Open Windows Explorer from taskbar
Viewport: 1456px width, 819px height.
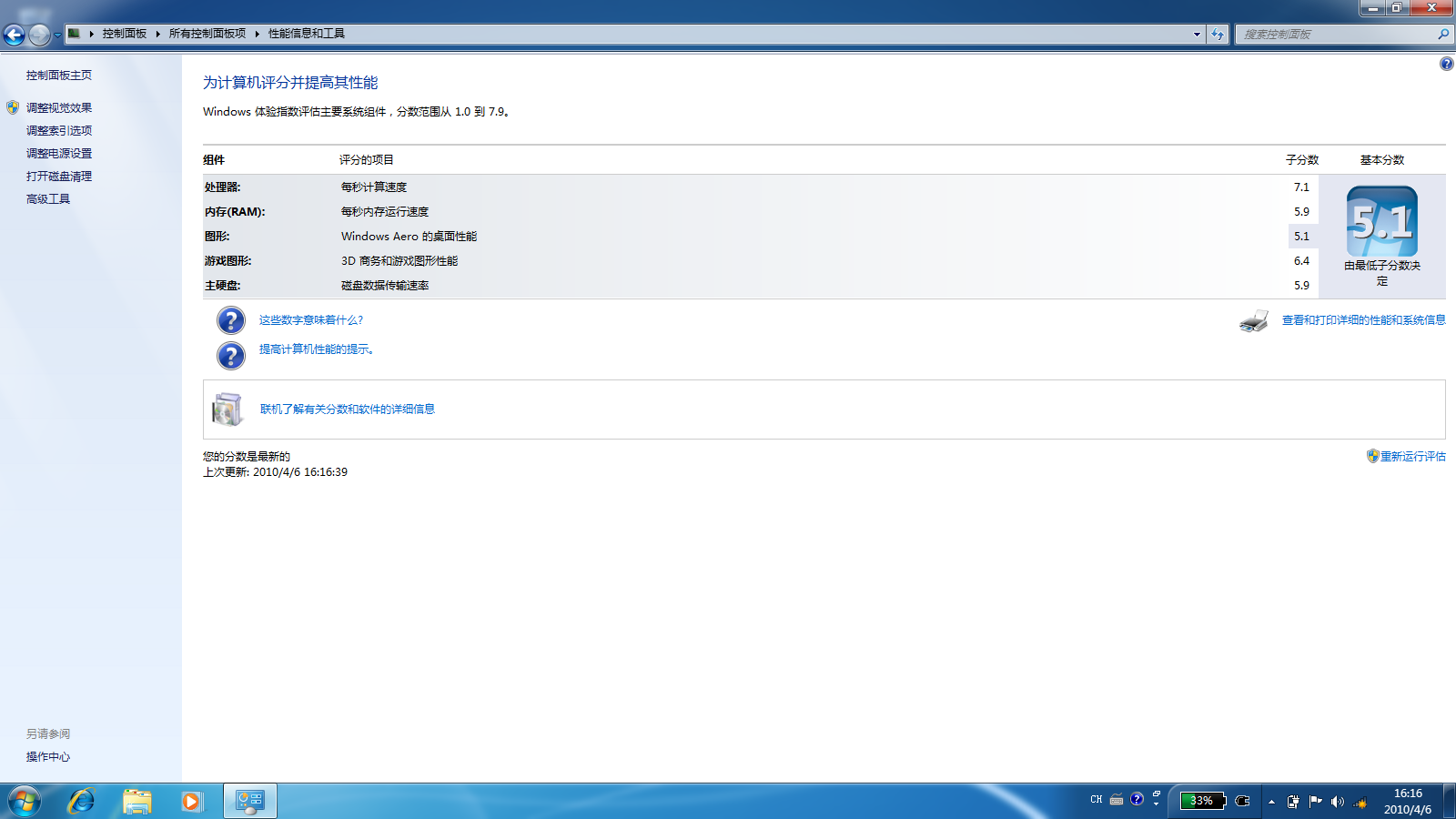click(x=137, y=802)
